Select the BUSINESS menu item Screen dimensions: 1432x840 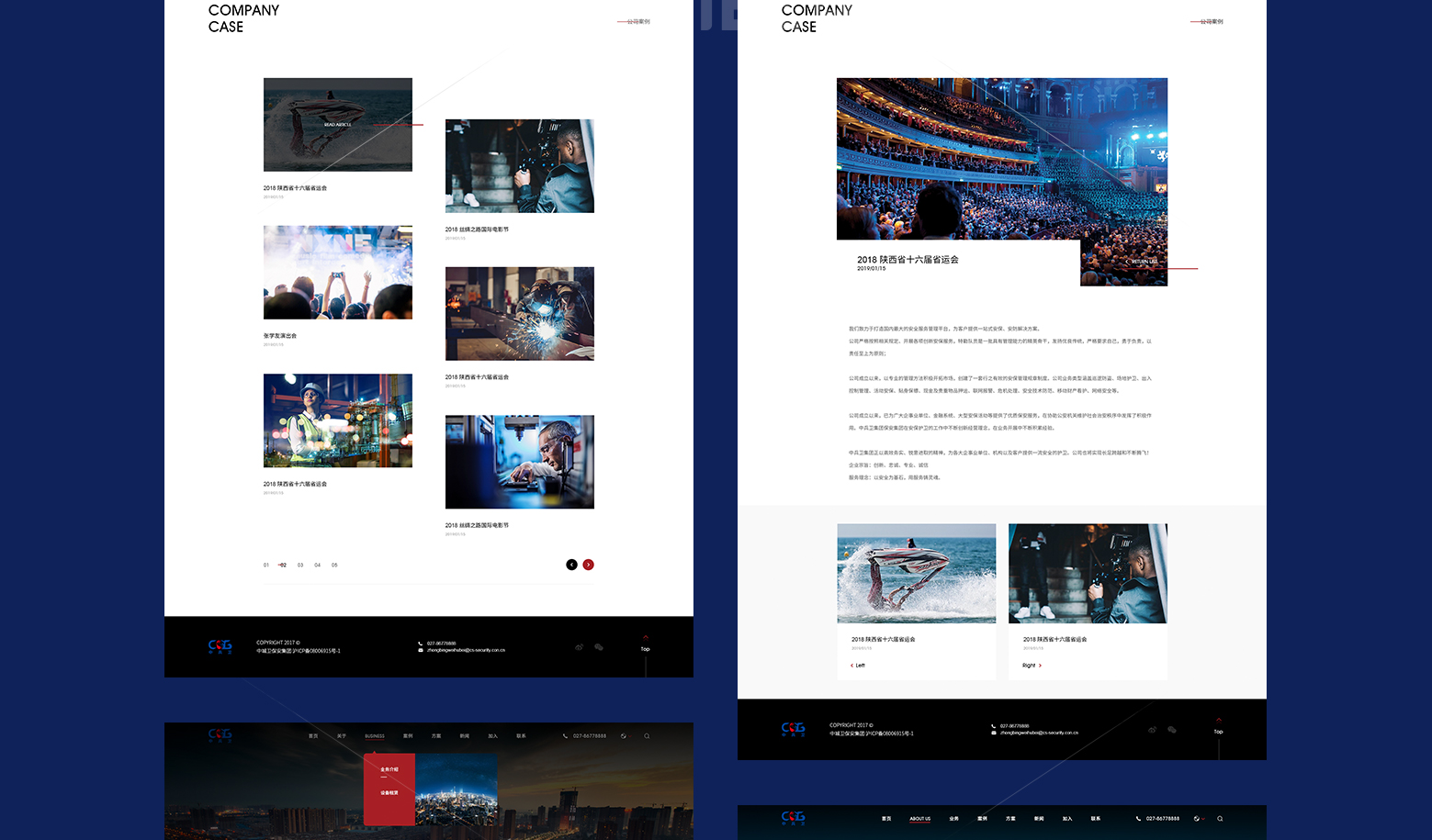[375, 736]
